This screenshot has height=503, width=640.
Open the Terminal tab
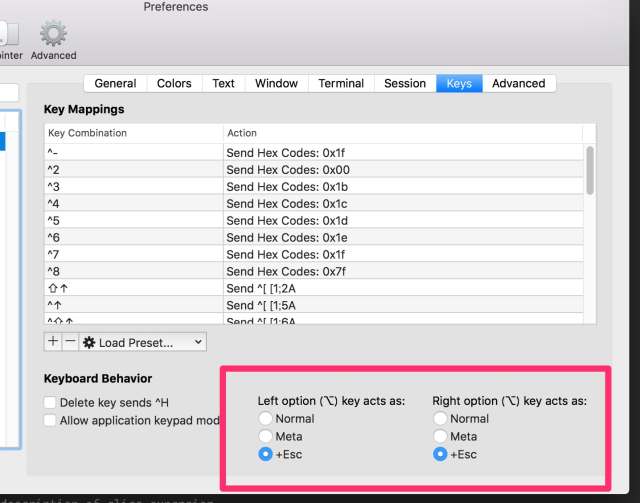(341, 84)
